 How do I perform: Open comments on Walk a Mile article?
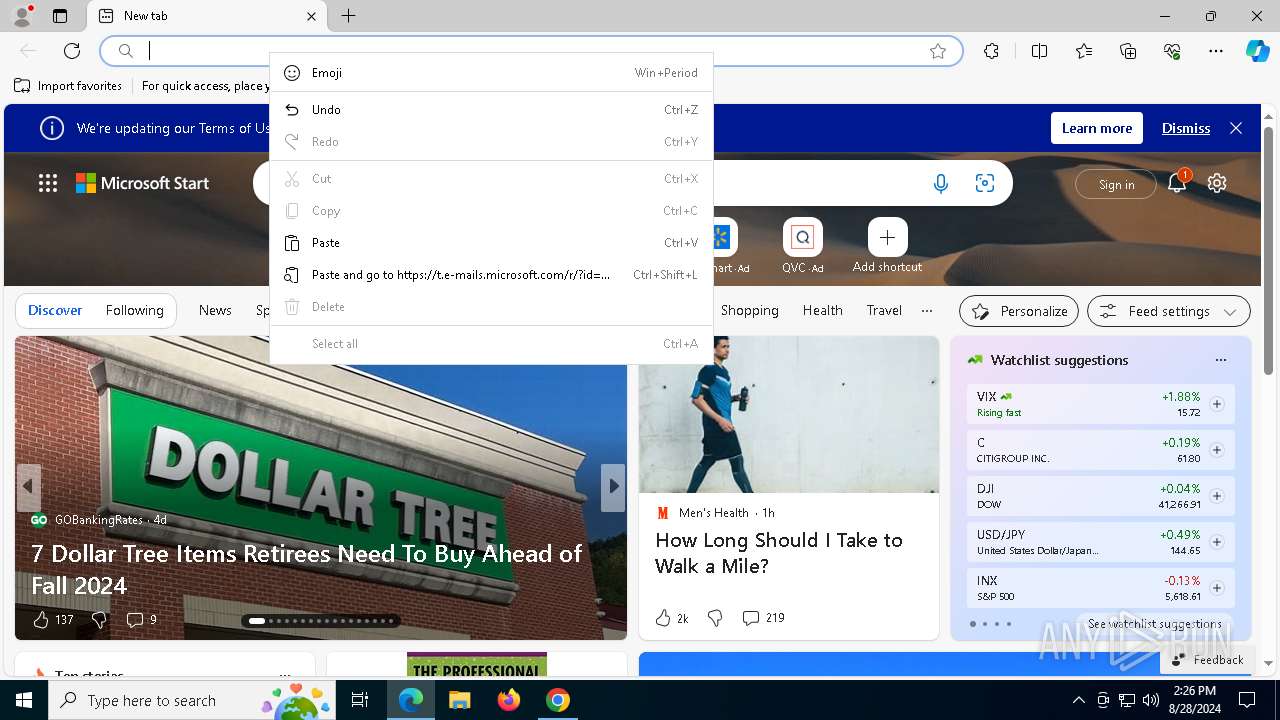(763, 618)
